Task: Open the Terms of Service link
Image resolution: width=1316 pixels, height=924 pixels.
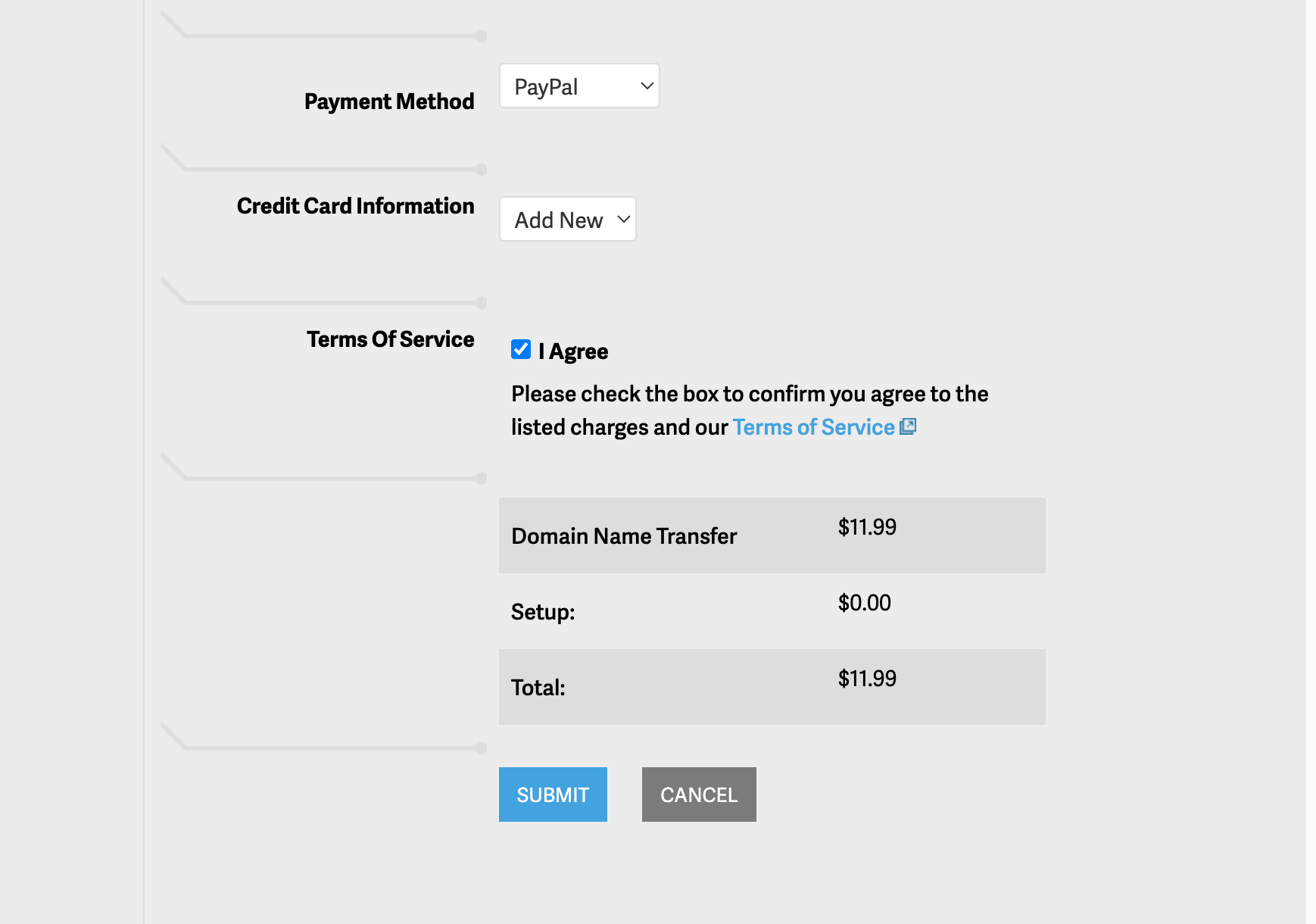Action: [x=813, y=427]
